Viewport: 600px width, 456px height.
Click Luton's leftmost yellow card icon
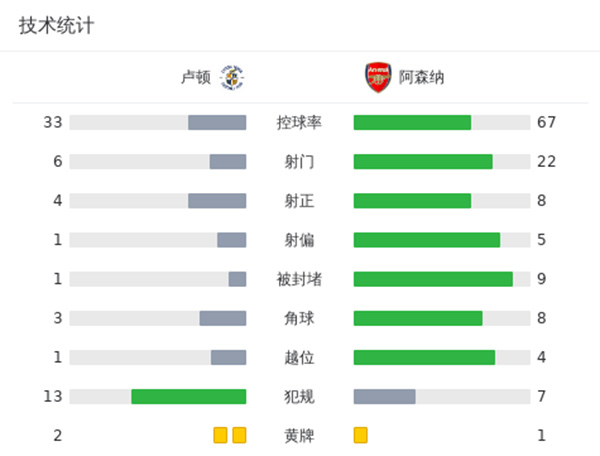coord(220,435)
